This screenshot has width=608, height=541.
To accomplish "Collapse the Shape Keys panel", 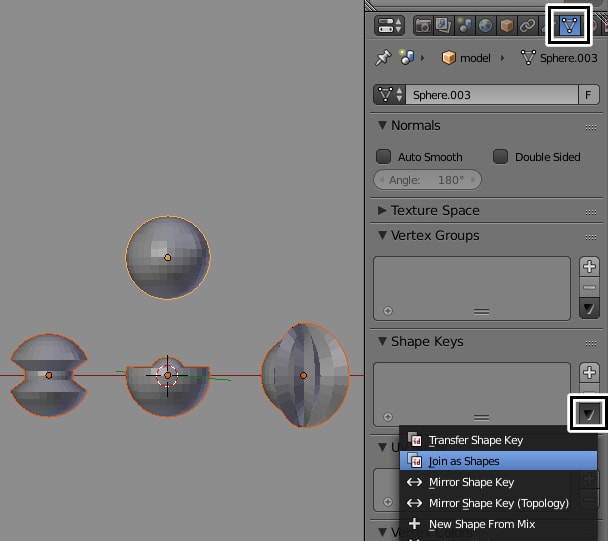I will pyautogui.click(x=382, y=341).
